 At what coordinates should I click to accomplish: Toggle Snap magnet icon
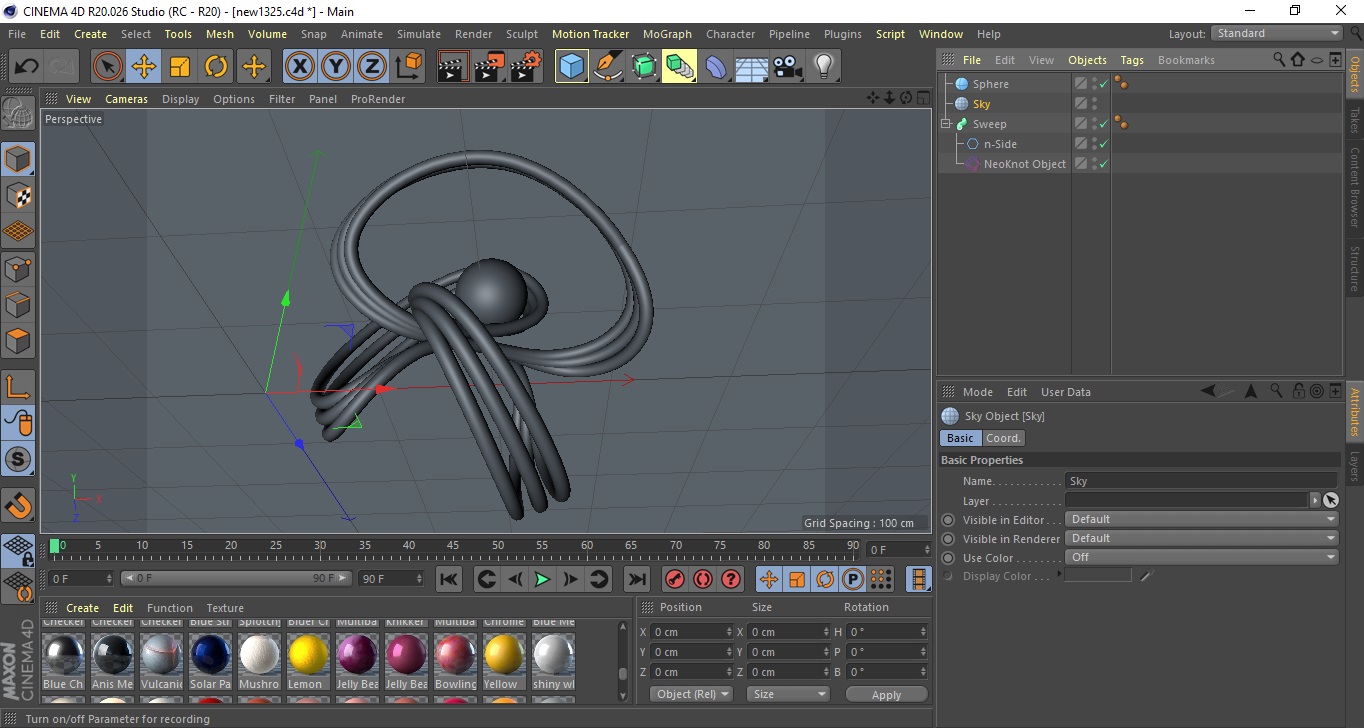tap(18, 505)
